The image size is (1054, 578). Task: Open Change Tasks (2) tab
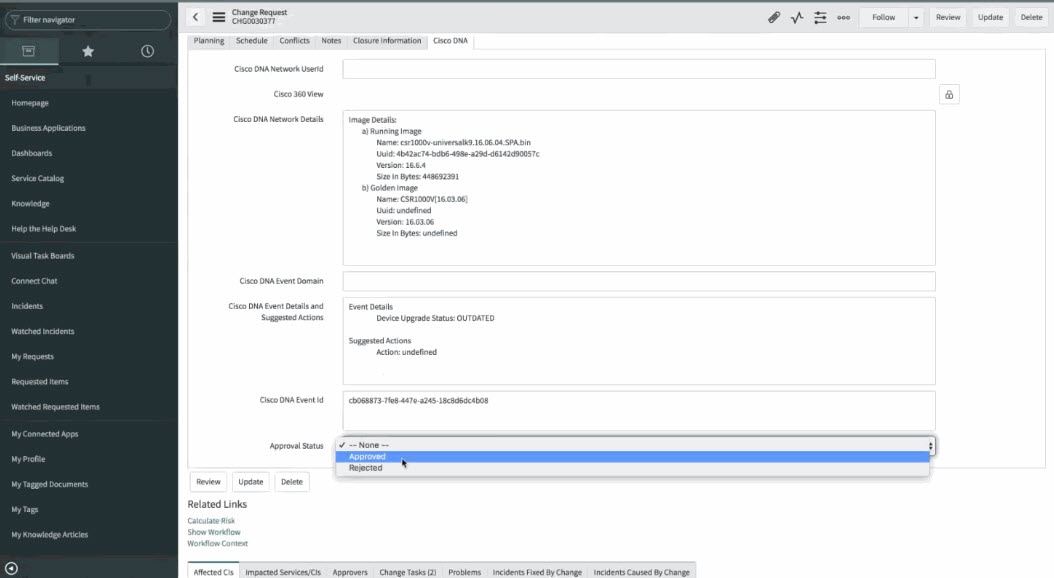click(407, 572)
